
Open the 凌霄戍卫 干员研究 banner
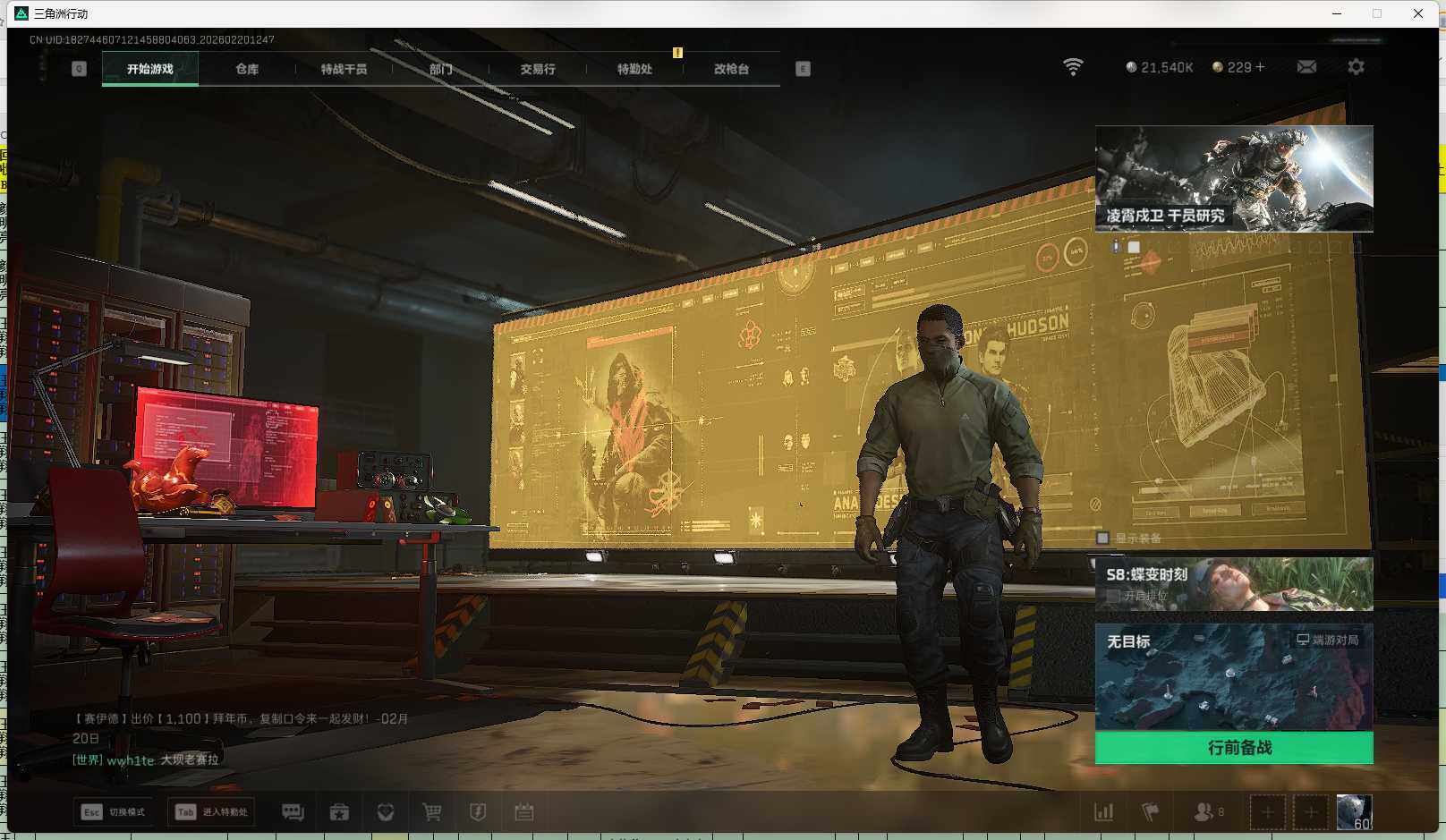click(x=1234, y=179)
